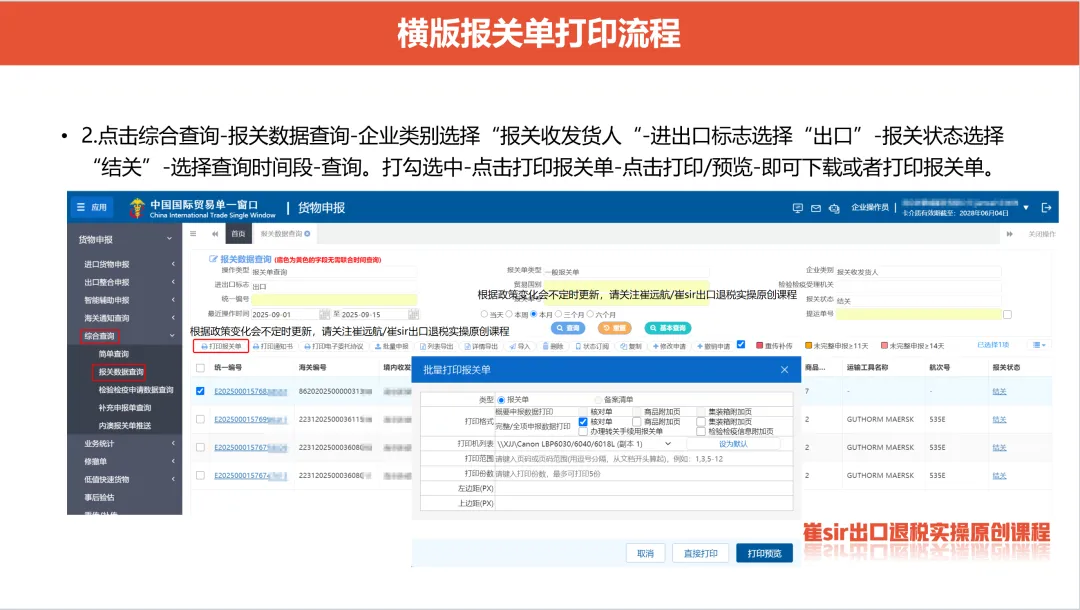Click the orange 重置 button
This screenshot has height=610, width=1080.
(x=614, y=328)
